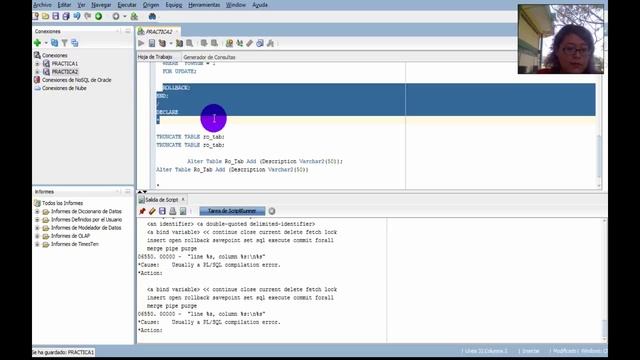
Task: Expand the PRACTICA2 connection node
Action: (x=37, y=72)
